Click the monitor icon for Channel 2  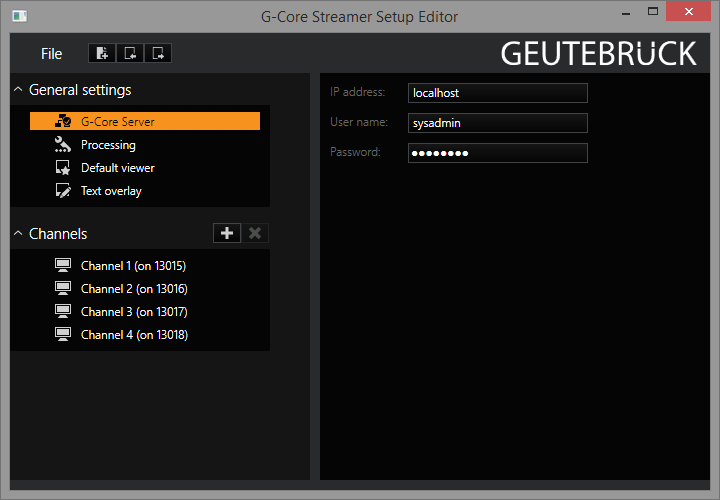[63, 288]
